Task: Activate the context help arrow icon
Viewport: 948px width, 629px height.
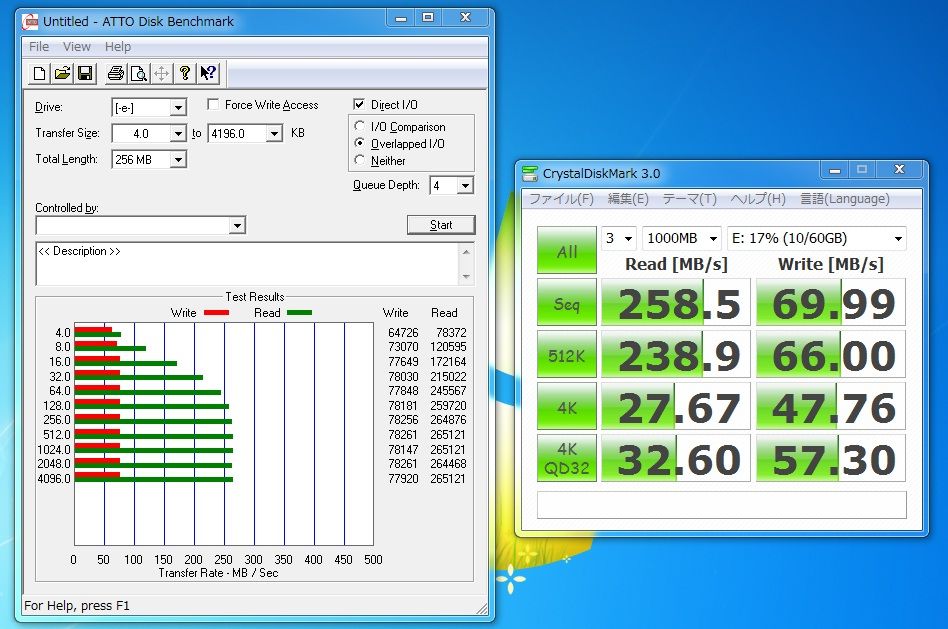Action: (208, 74)
